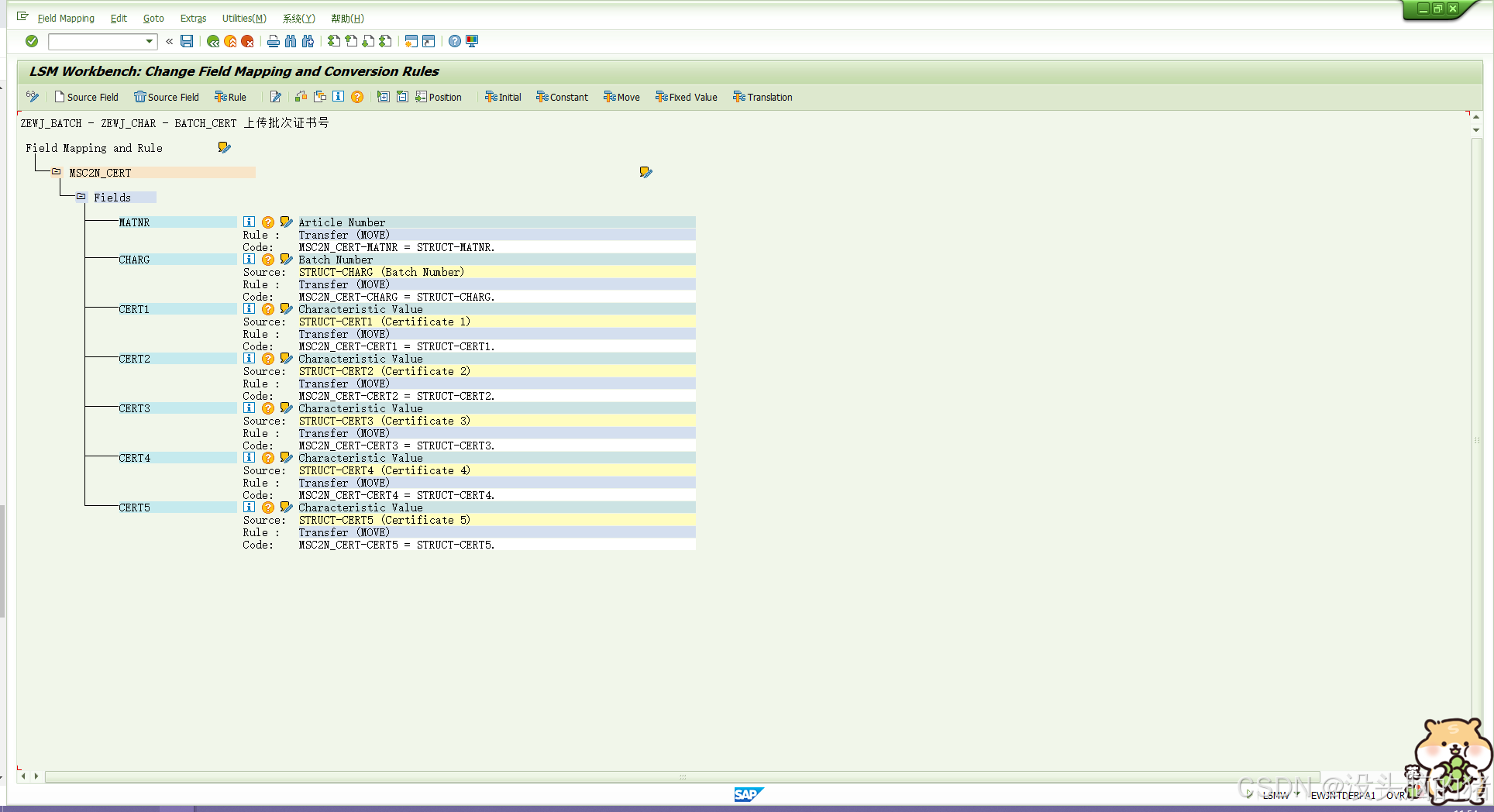Image resolution: width=1494 pixels, height=812 pixels.
Task: Select the CERT3 field row
Action: (x=177, y=408)
